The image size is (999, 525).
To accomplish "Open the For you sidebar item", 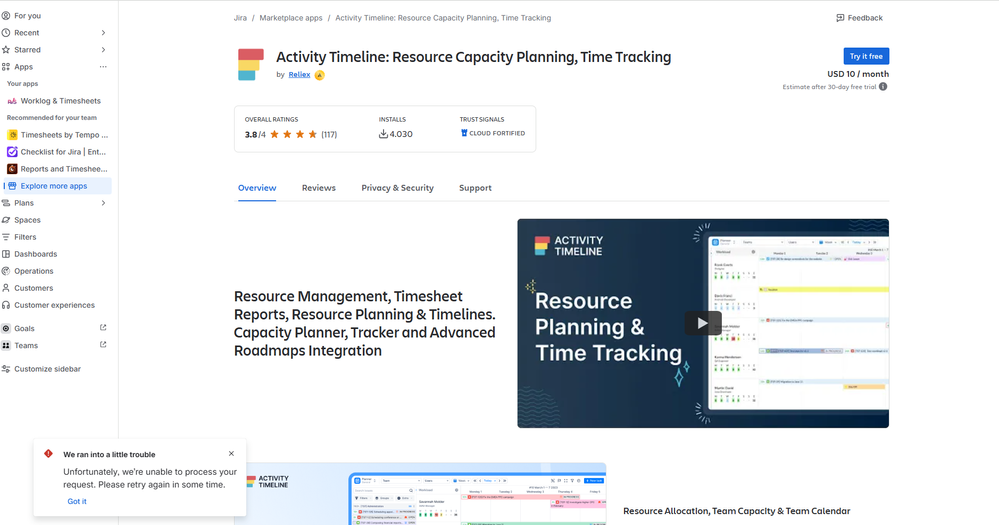I will click(27, 15).
